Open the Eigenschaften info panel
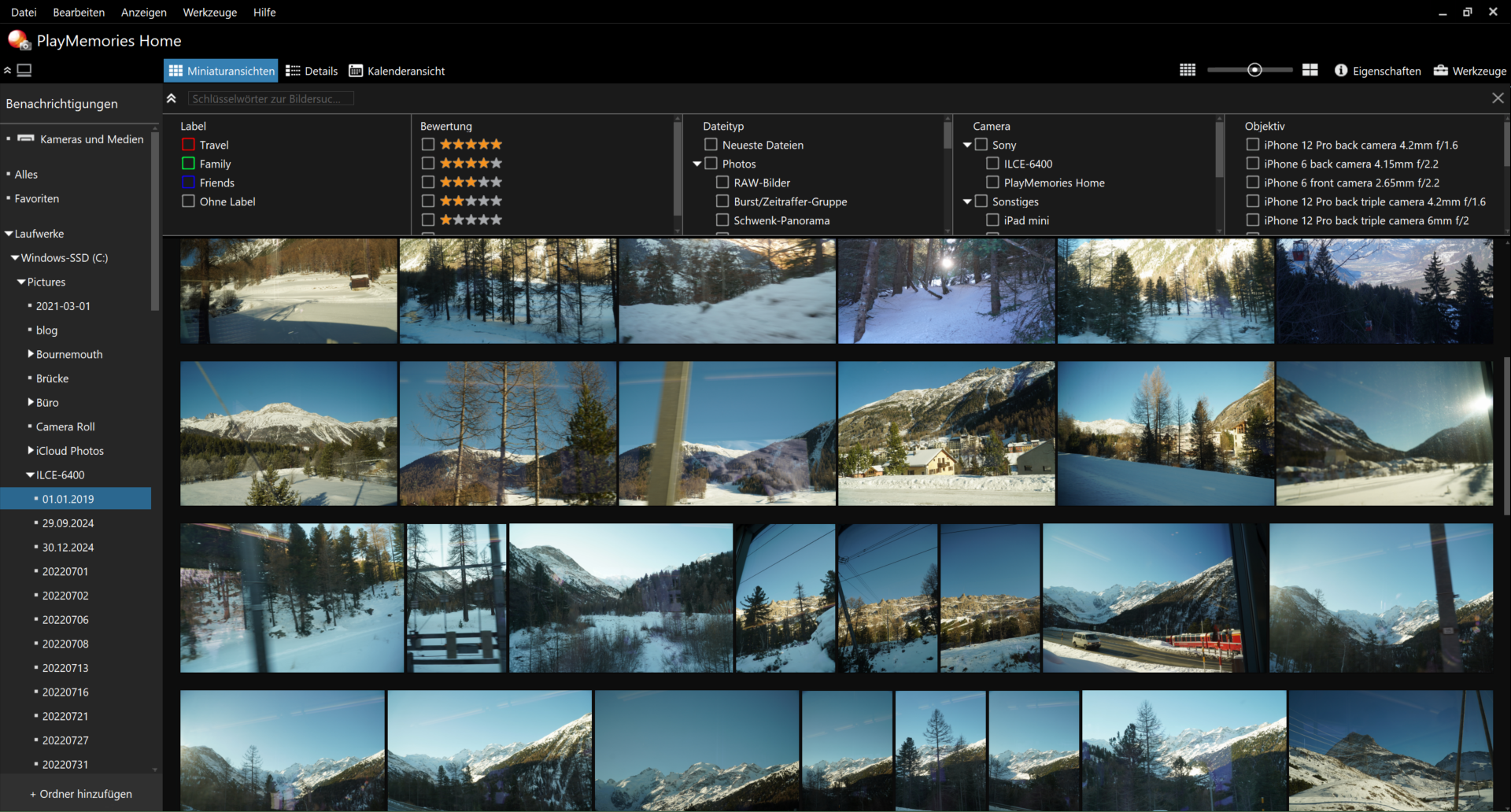The height and width of the screenshot is (812, 1511). (x=1378, y=71)
